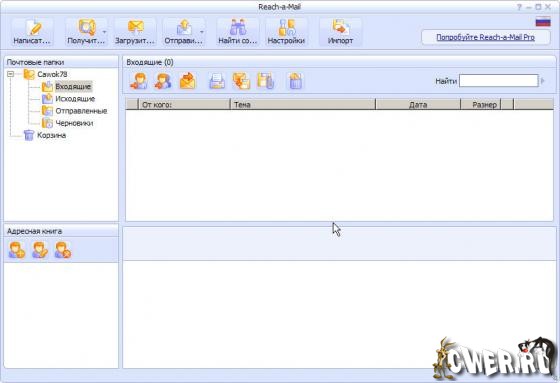The image size is (560, 383).
Task: Sort messages by Дата column header
Action: click(x=418, y=105)
